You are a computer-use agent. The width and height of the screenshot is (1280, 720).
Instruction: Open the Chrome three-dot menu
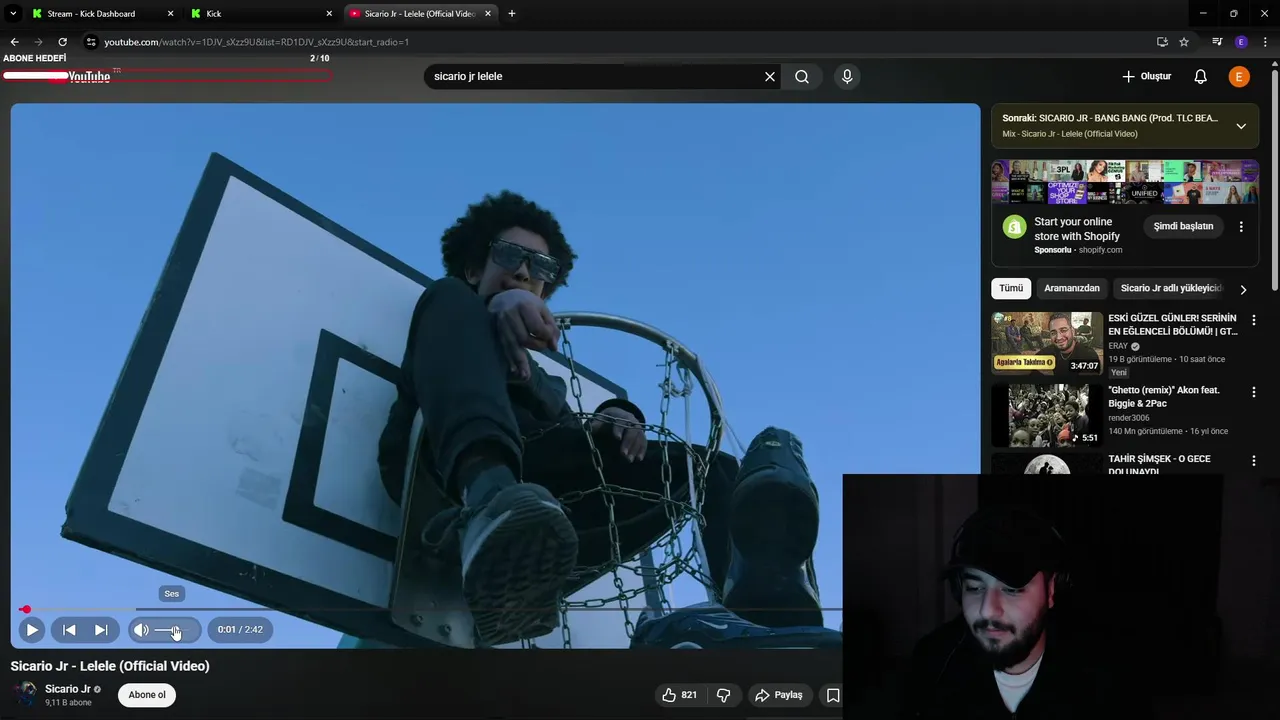point(1265,42)
